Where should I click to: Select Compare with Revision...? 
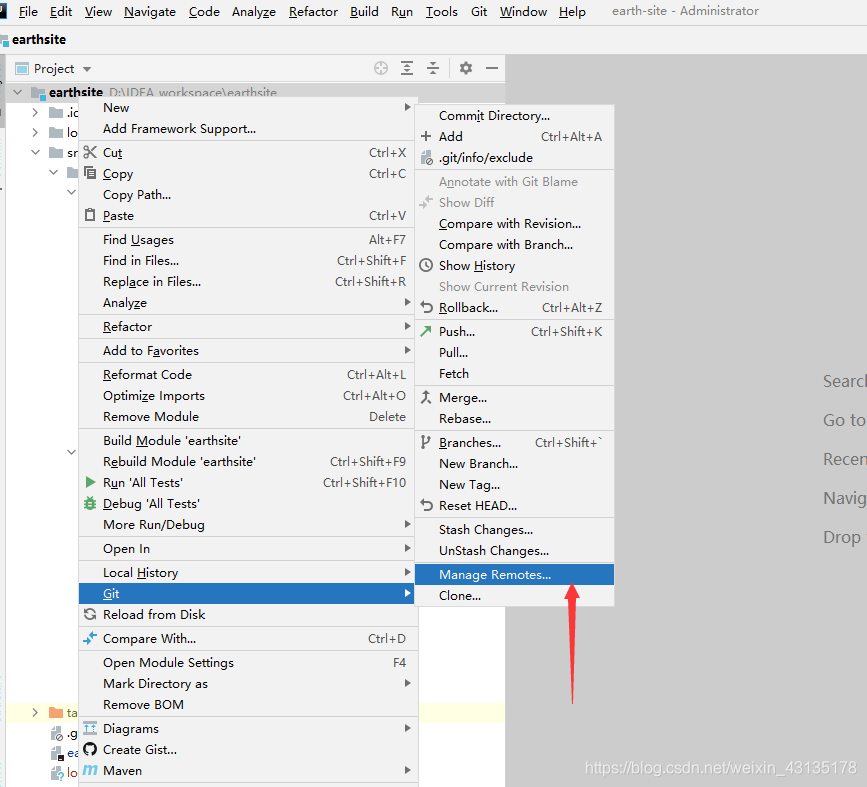(x=514, y=223)
